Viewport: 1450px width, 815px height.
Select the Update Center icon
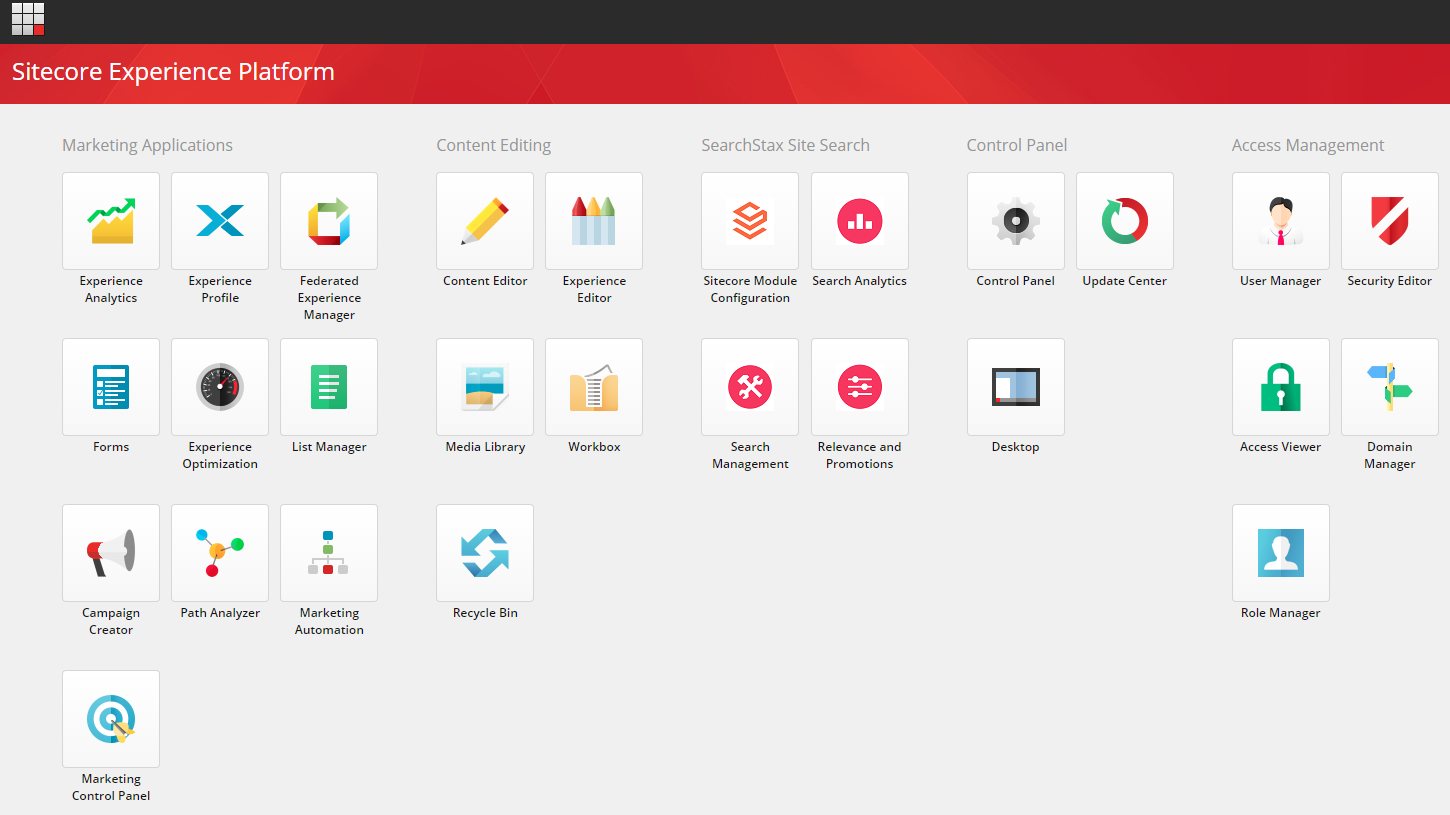(1124, 220)
